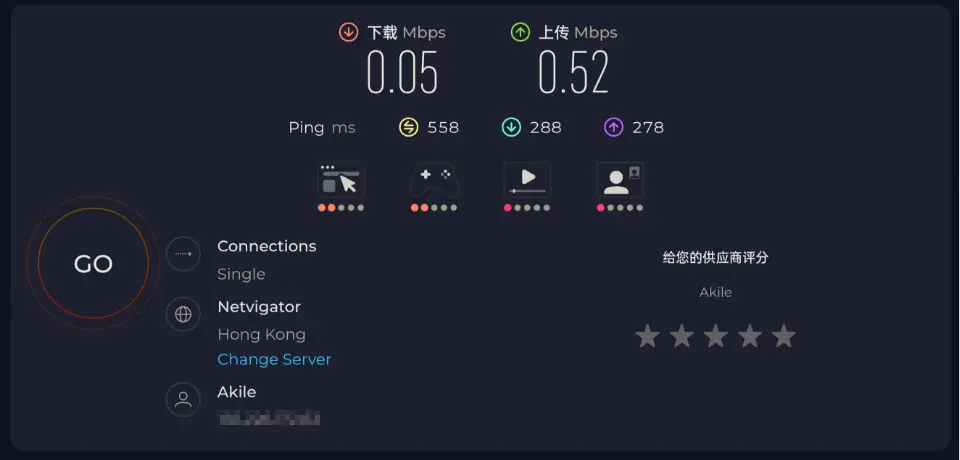Click the purple upload ping icon
Image resolution: width=960 pixels, height=460 pixels.
614,127
